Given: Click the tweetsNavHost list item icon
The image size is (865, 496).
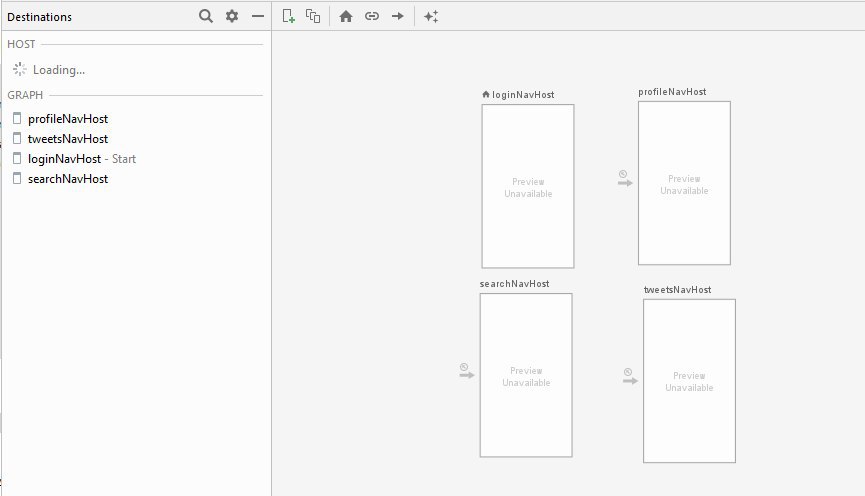Looking at the screenshot, I should point(17,138).
